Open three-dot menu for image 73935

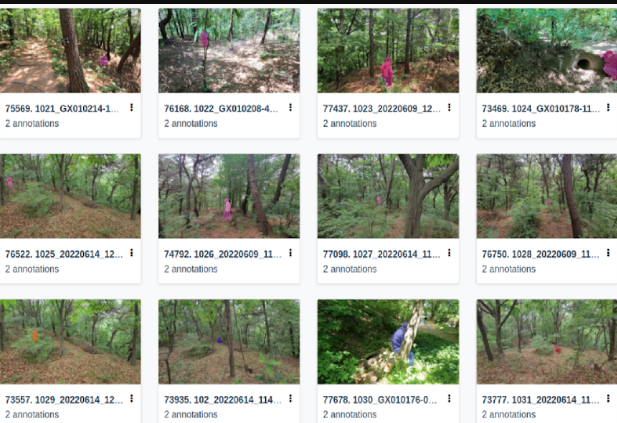click(290, 399)
